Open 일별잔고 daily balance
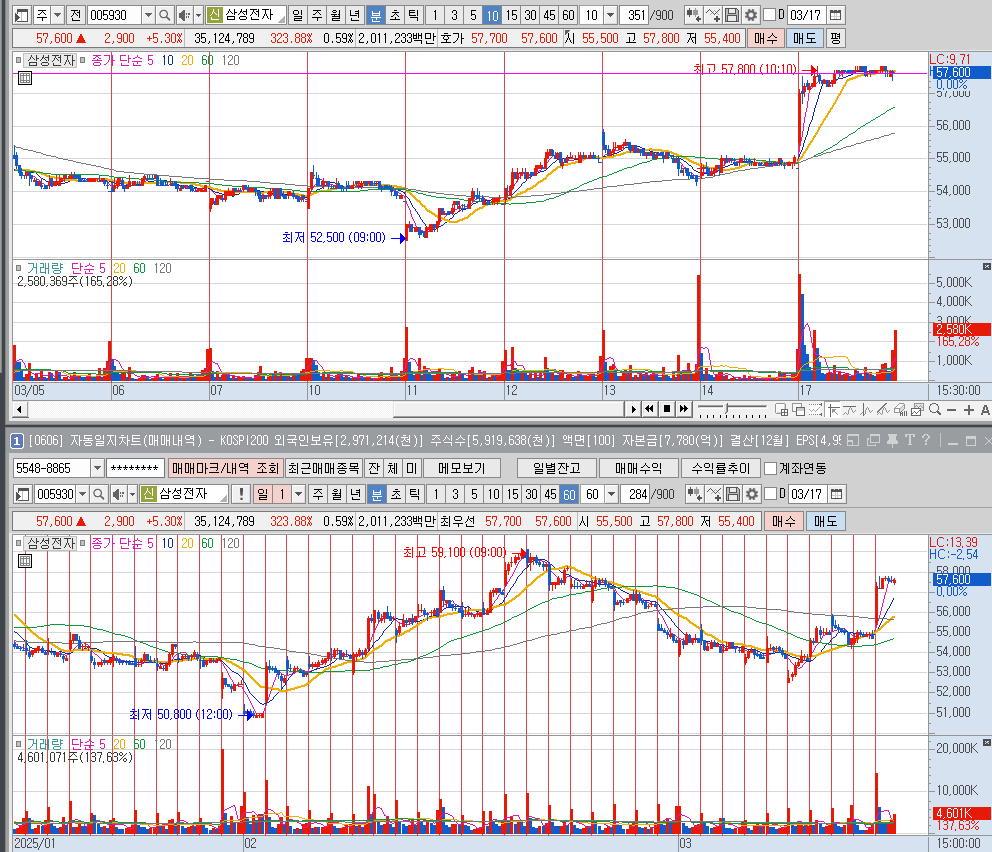Image resolution: width=992 pixels, height=852 pixels. click(557, 468)
